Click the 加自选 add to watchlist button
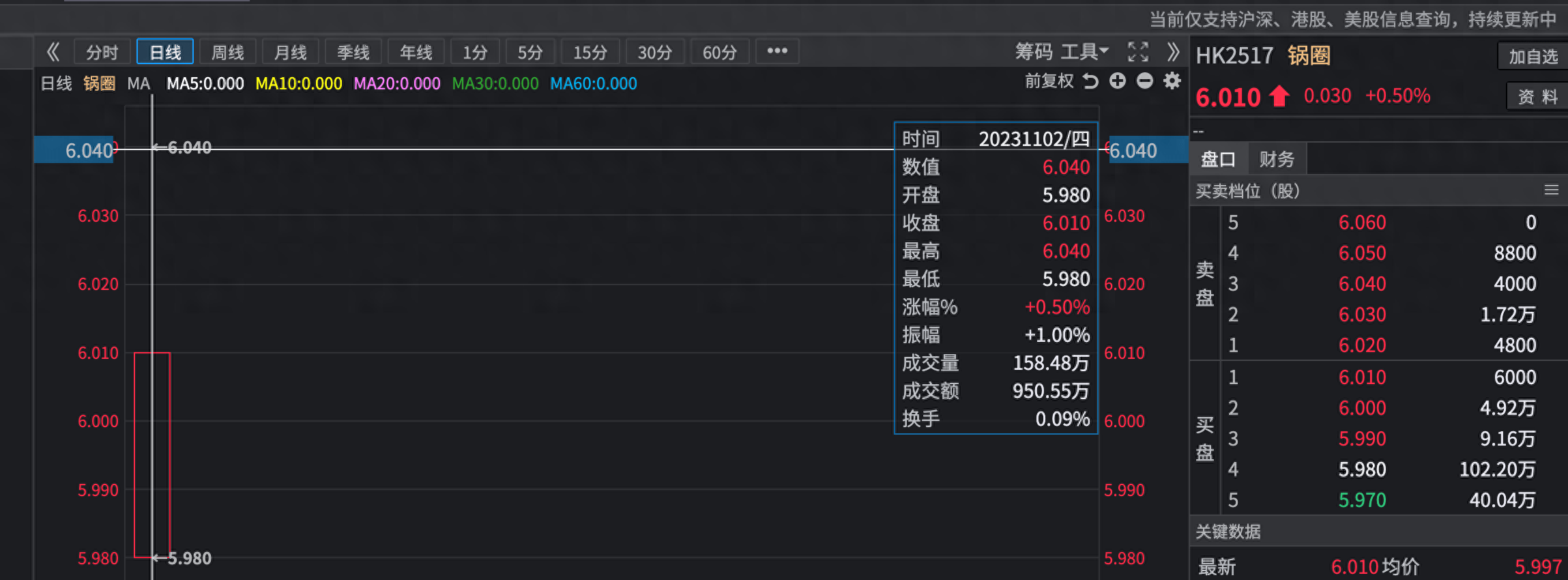The image size is (1568, 580). [1533, 57]
